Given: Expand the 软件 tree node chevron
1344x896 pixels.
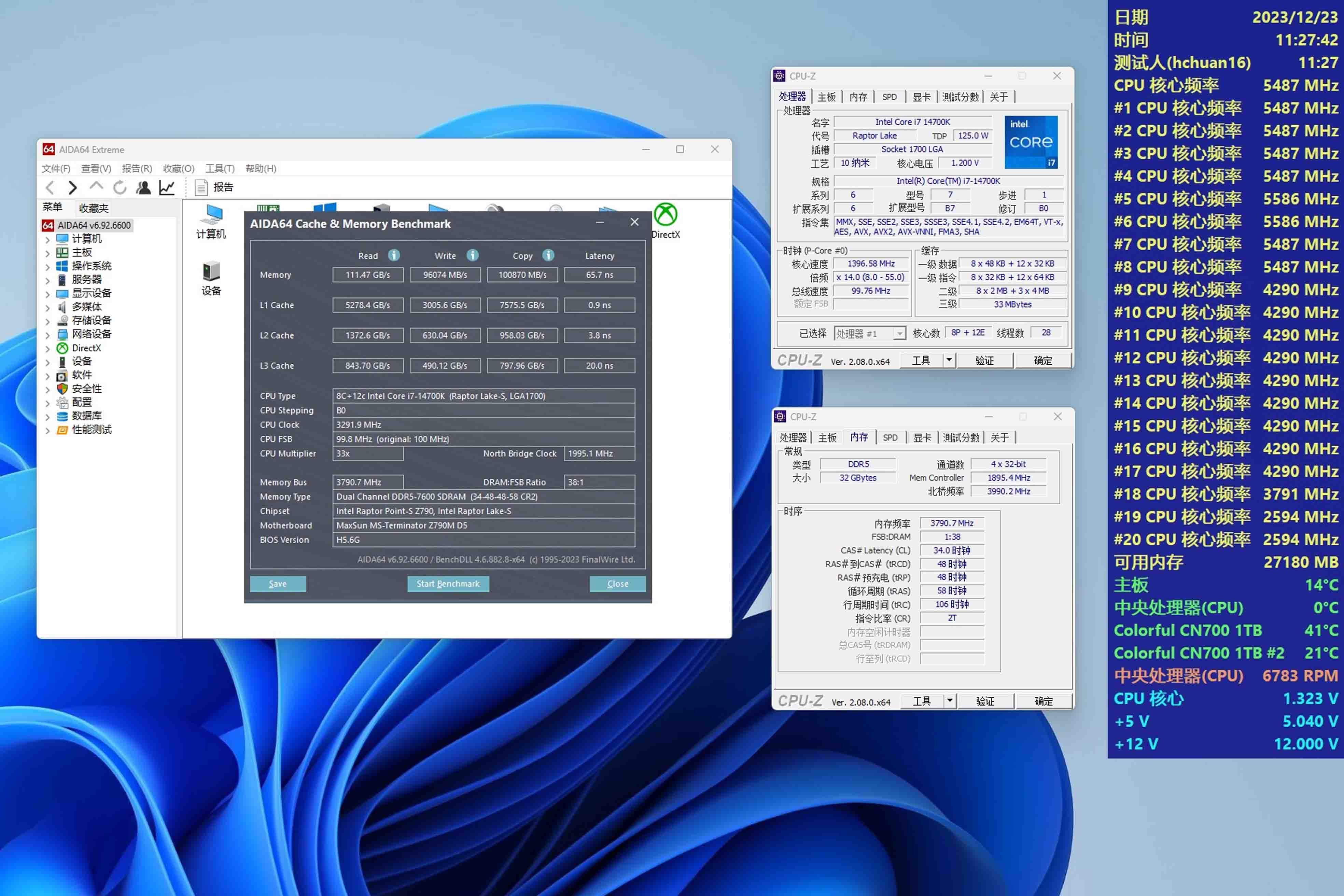Looking at the screenshot, I should pyautogui.click(x=48, y=376).
